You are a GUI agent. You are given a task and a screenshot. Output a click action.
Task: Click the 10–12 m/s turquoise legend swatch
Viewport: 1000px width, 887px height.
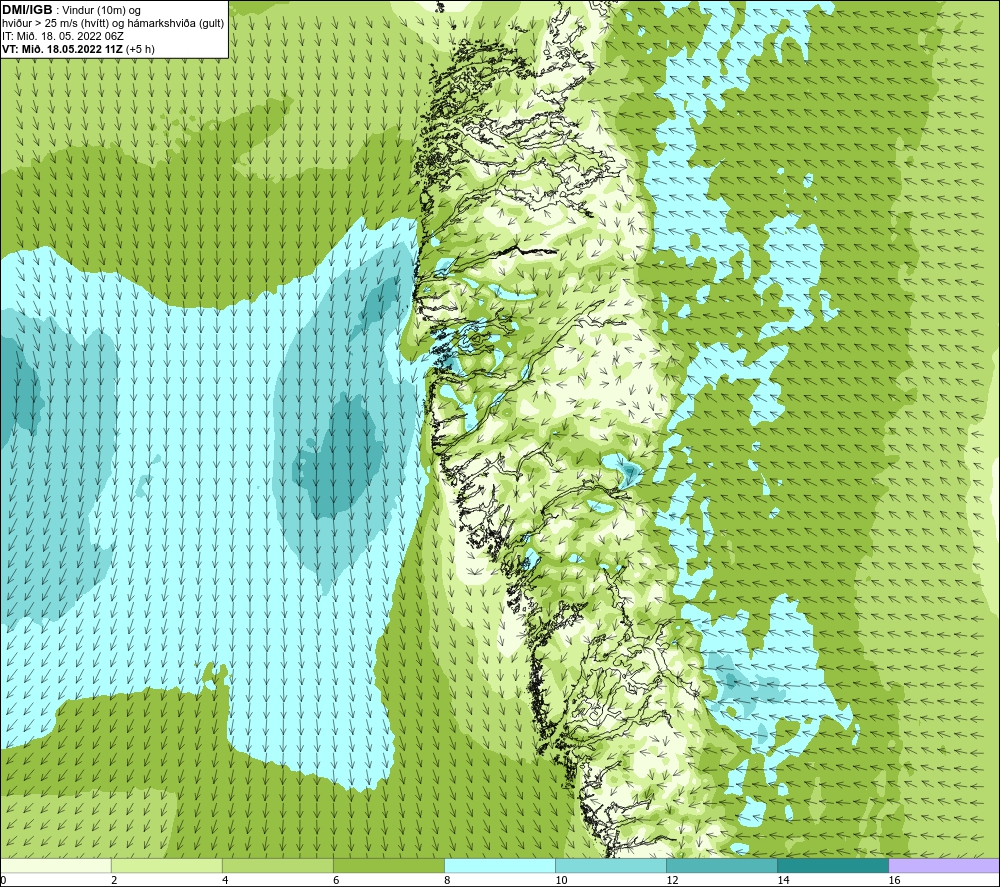click(611, 865)
